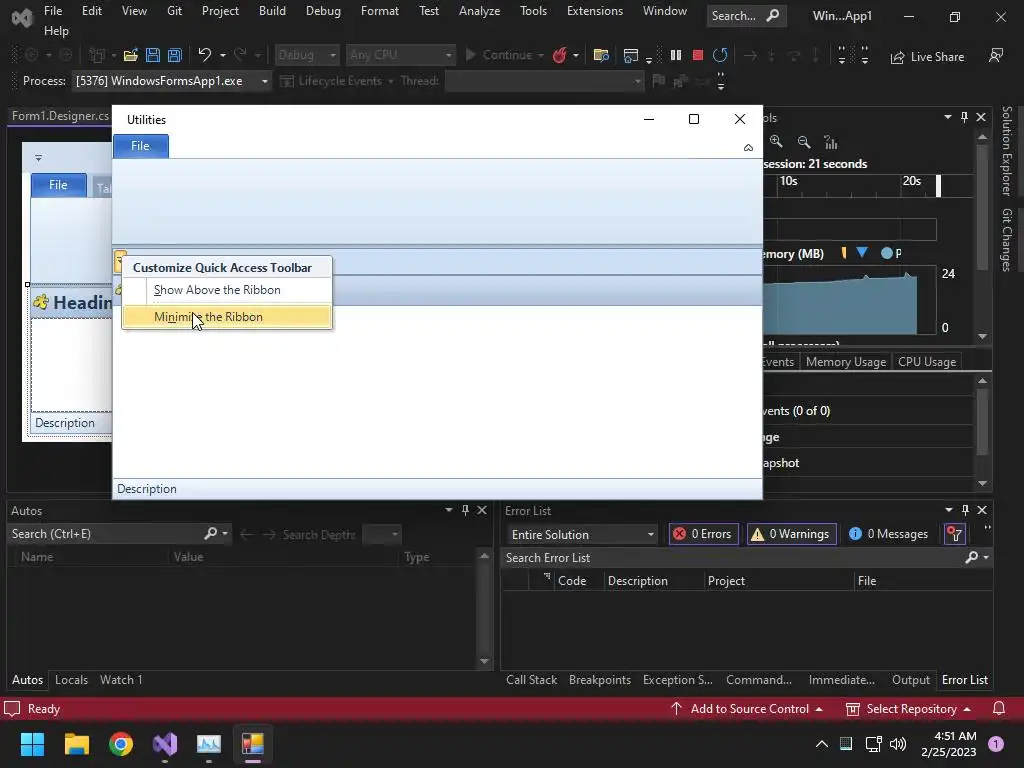Click the Search Error List magnifier

(972, 557)
